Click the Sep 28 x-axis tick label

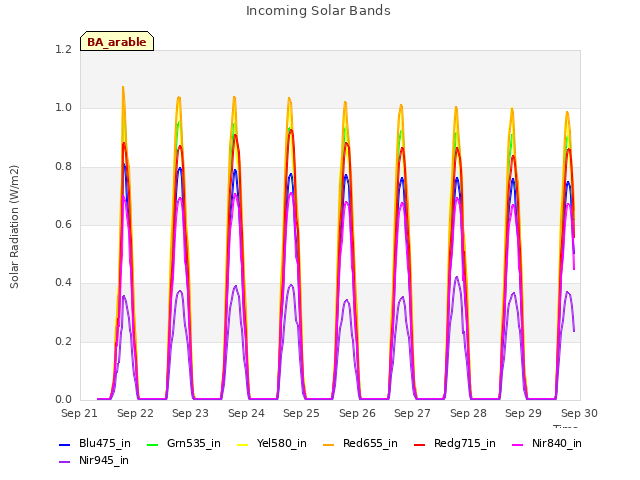click(468, 413)
